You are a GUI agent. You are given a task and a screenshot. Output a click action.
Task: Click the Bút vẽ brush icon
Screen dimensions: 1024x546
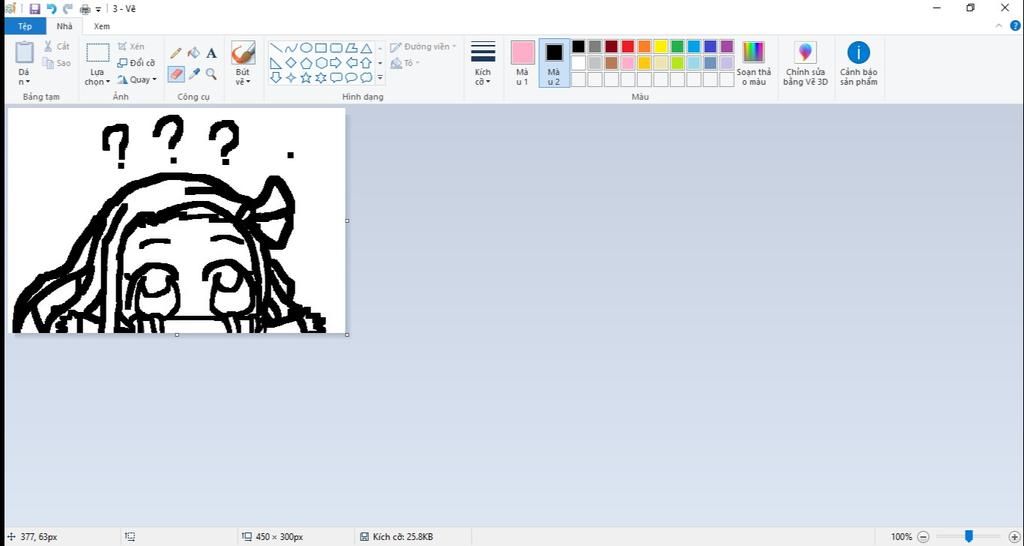coord(243,54)
